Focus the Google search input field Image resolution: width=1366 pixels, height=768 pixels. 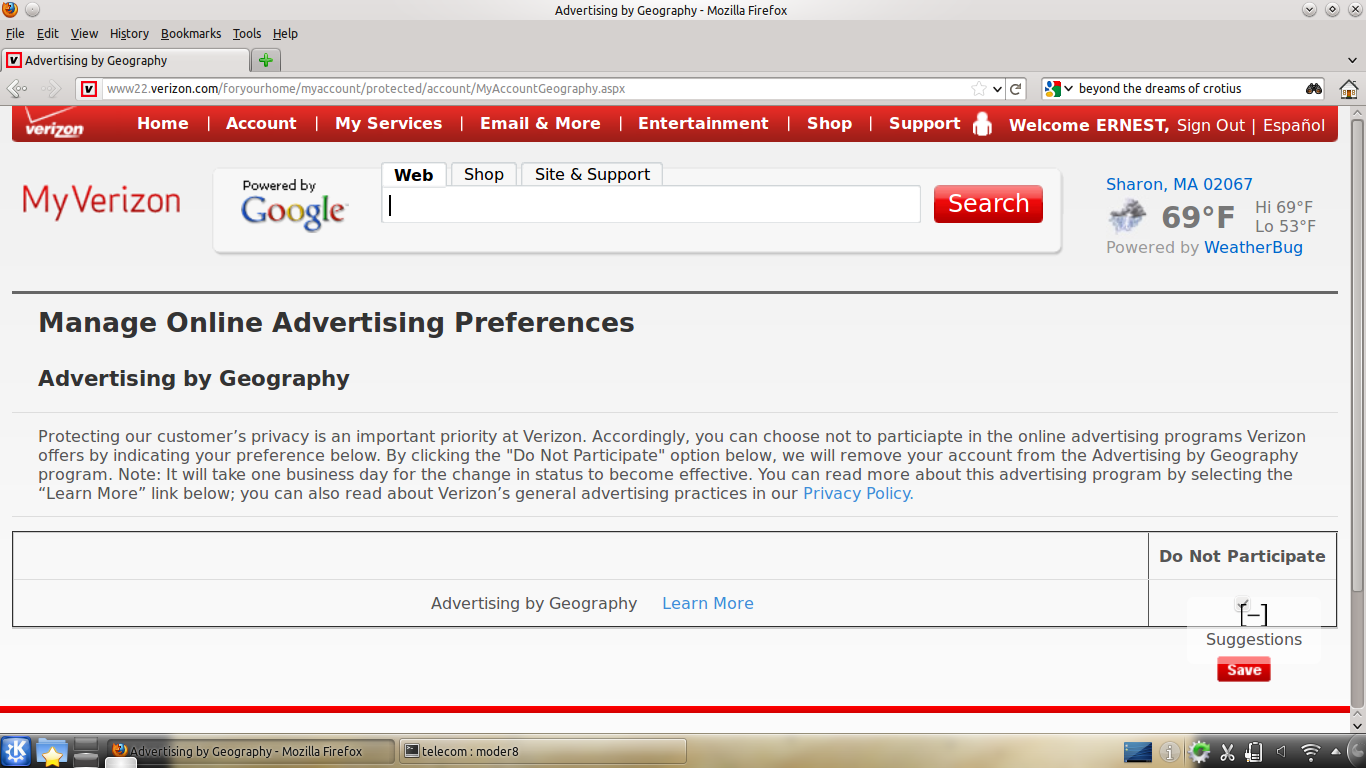[651, 204]
